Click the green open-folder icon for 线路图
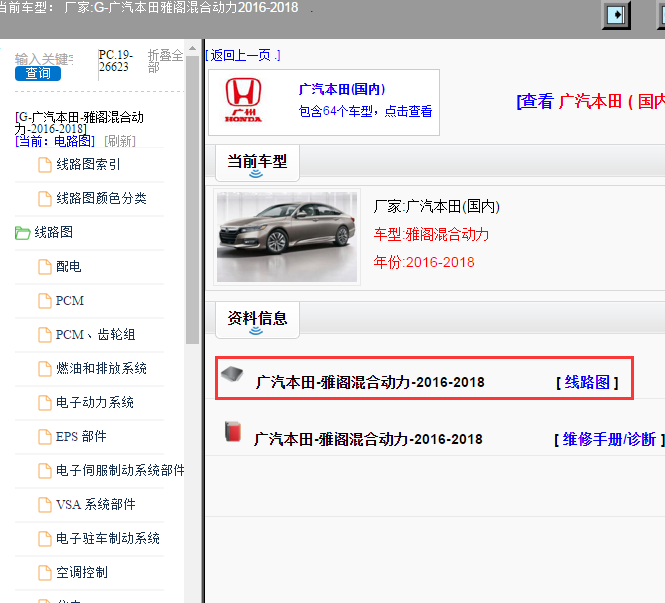This screenshot has height=603, width=665. click(x=22, y=233)
